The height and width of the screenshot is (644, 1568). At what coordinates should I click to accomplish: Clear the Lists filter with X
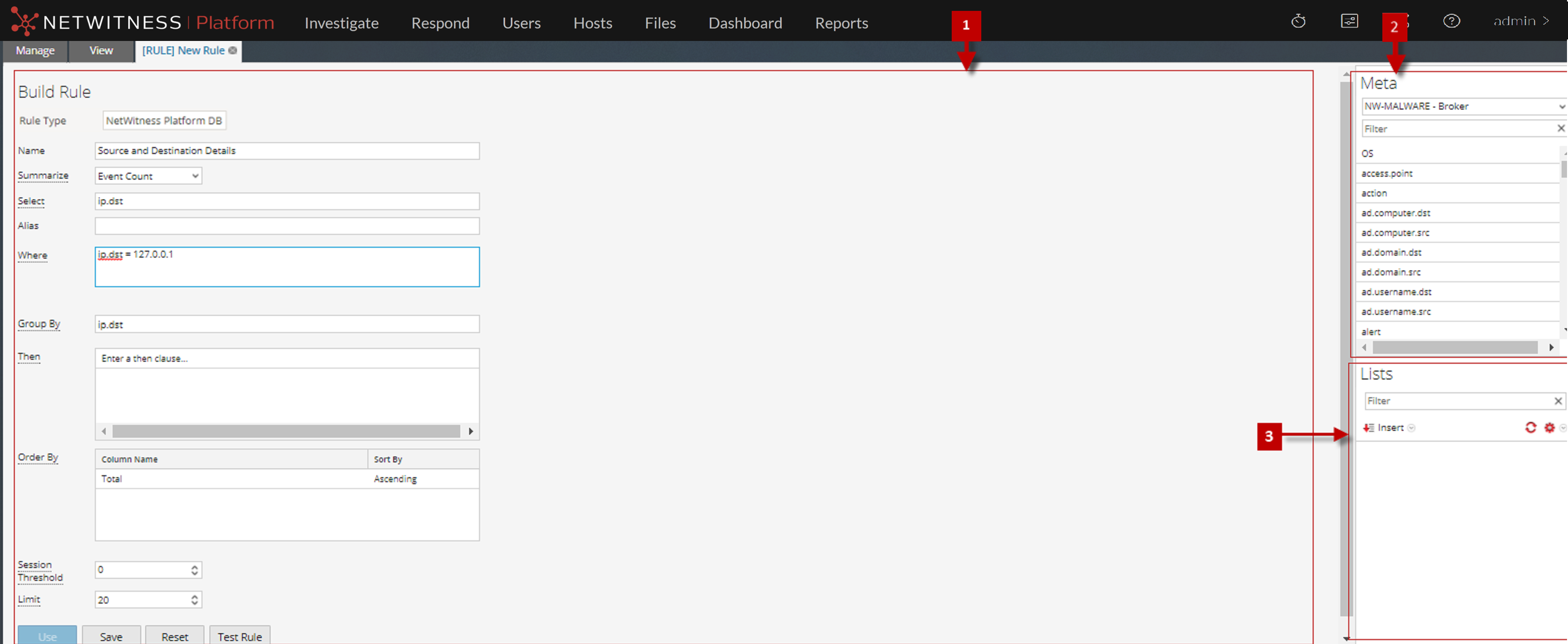pos(1558,401)
